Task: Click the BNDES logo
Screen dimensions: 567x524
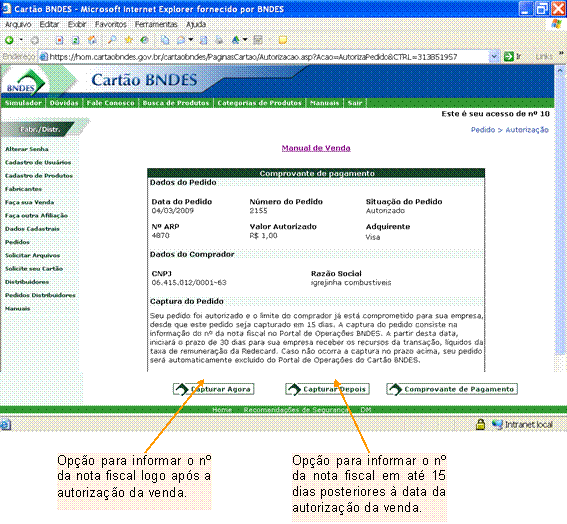Action: coord(25,82)
